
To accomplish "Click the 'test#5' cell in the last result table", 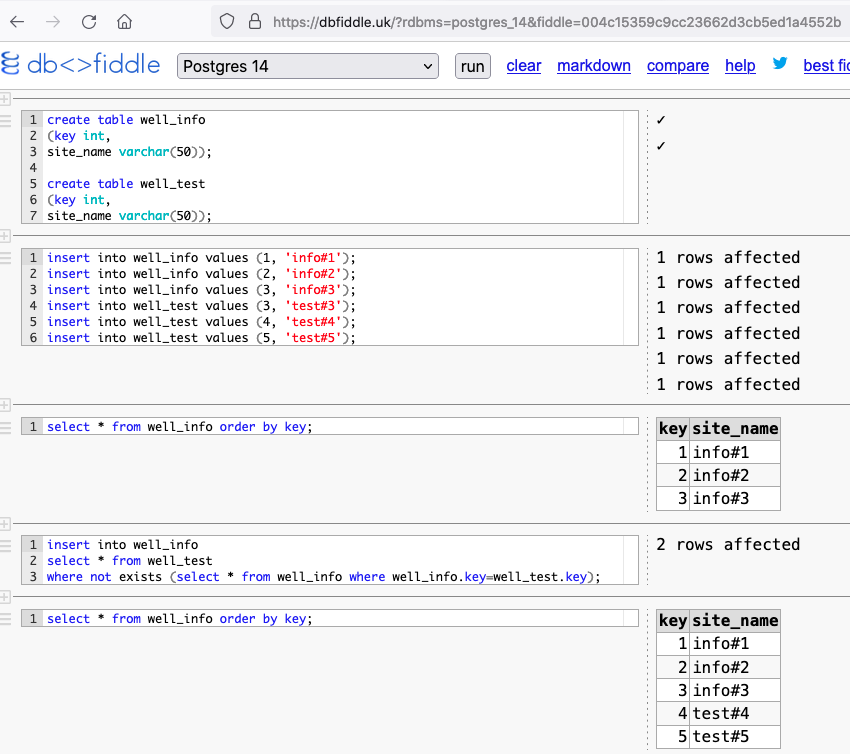I will tap(735, 737).
